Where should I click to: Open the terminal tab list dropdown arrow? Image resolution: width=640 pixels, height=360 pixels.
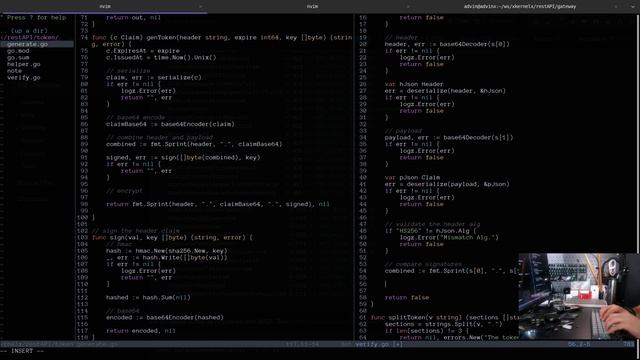click(633, 7)
